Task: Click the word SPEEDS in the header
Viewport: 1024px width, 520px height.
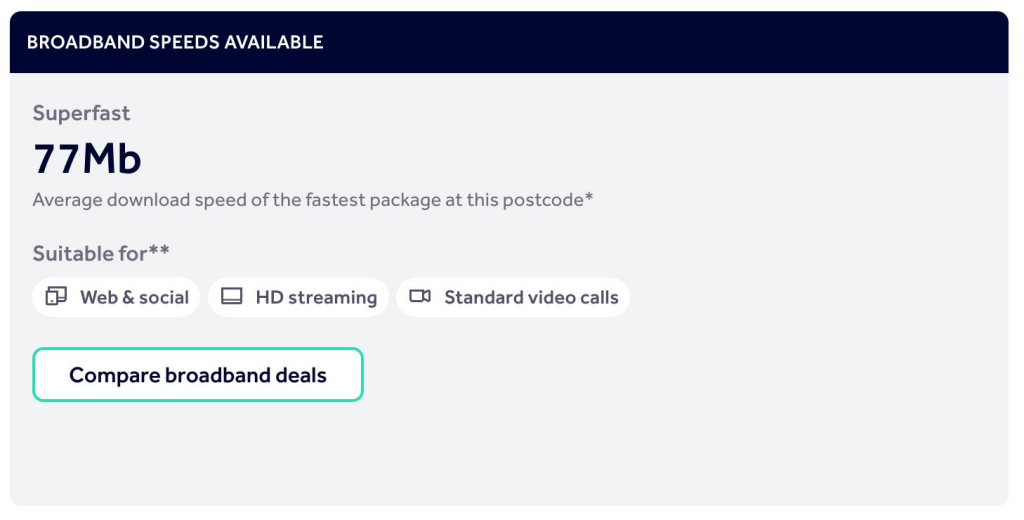Action: (x=184, y=42)
